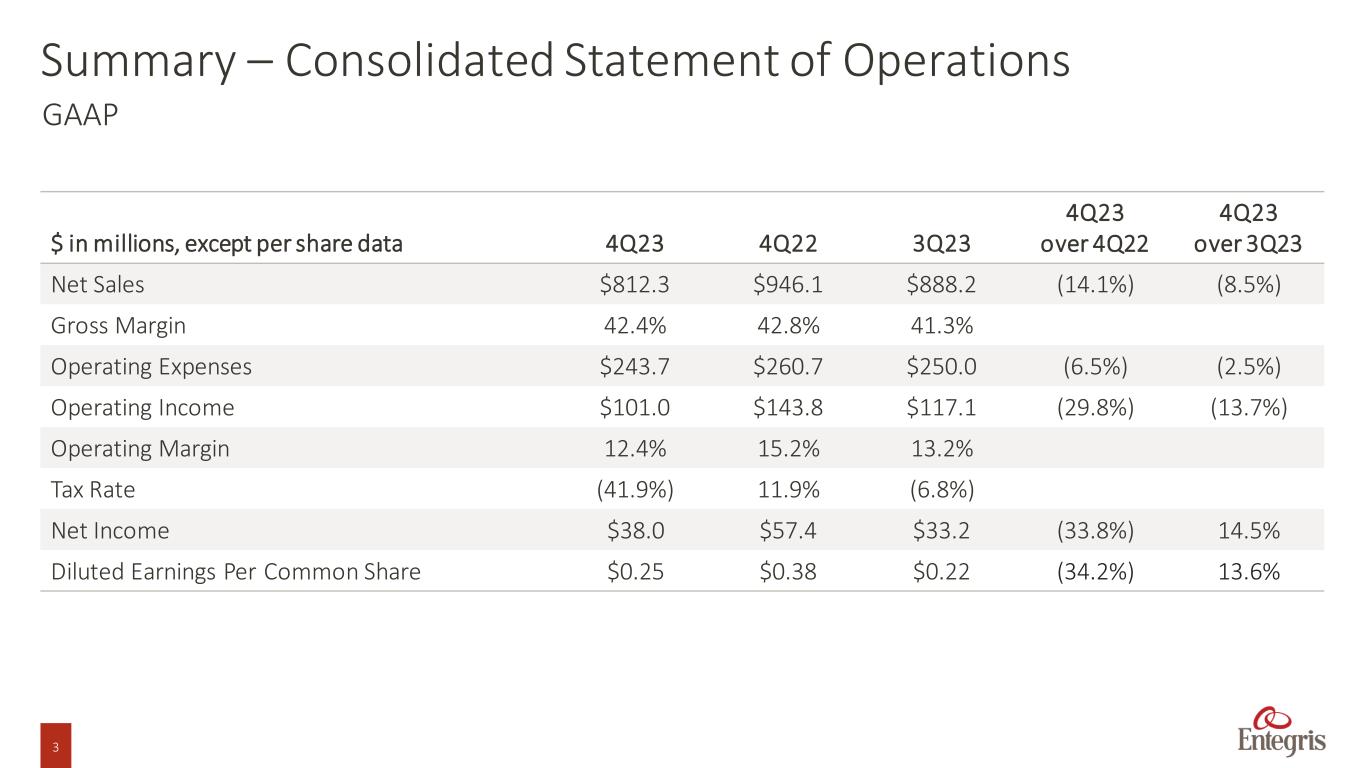Select the Net Income row label
Screen dimensions: 1365x768
tap(110, 530)
